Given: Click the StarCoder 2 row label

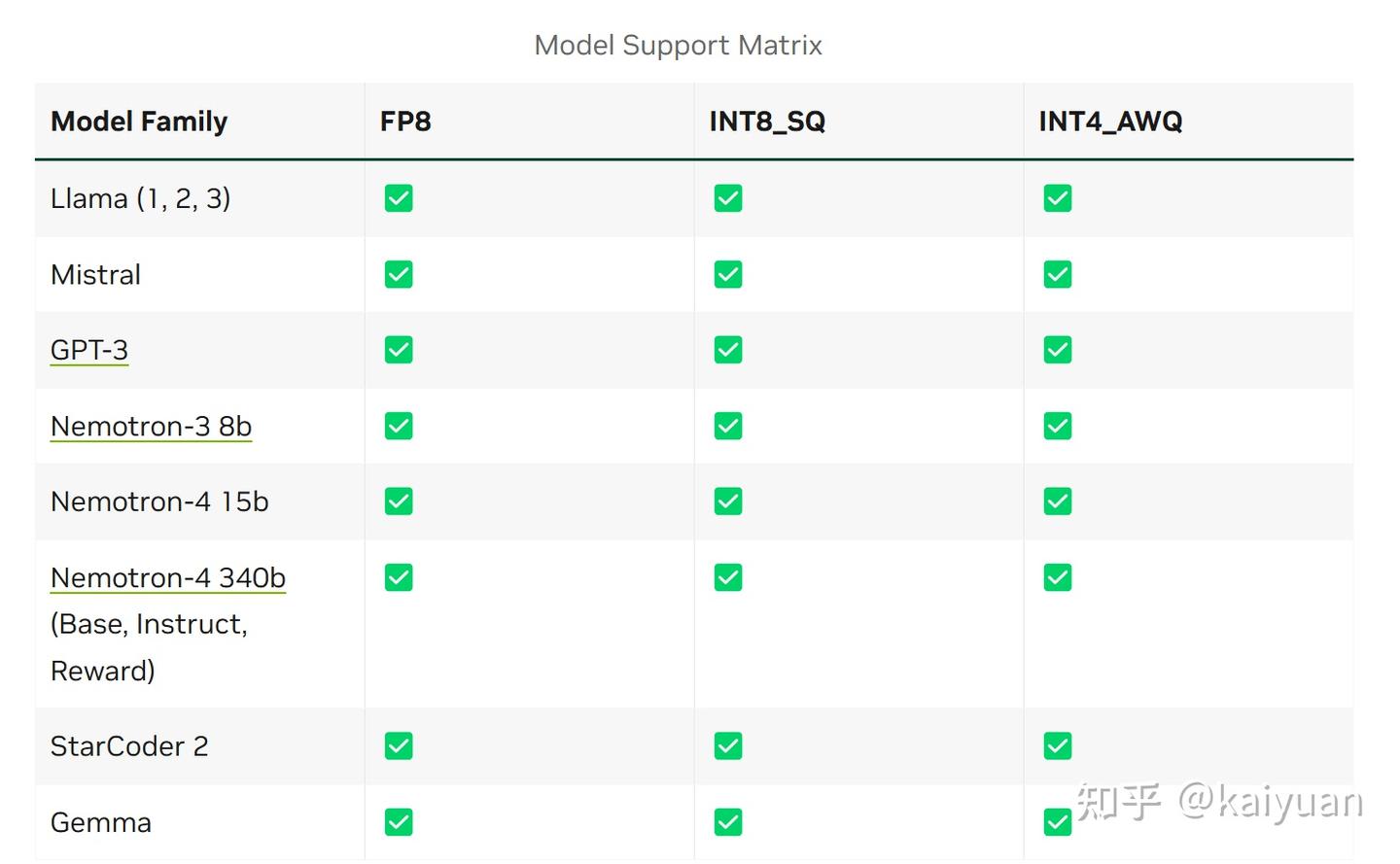Looking at the screenshot, I should pyautogui.click(x=129, y=746).
